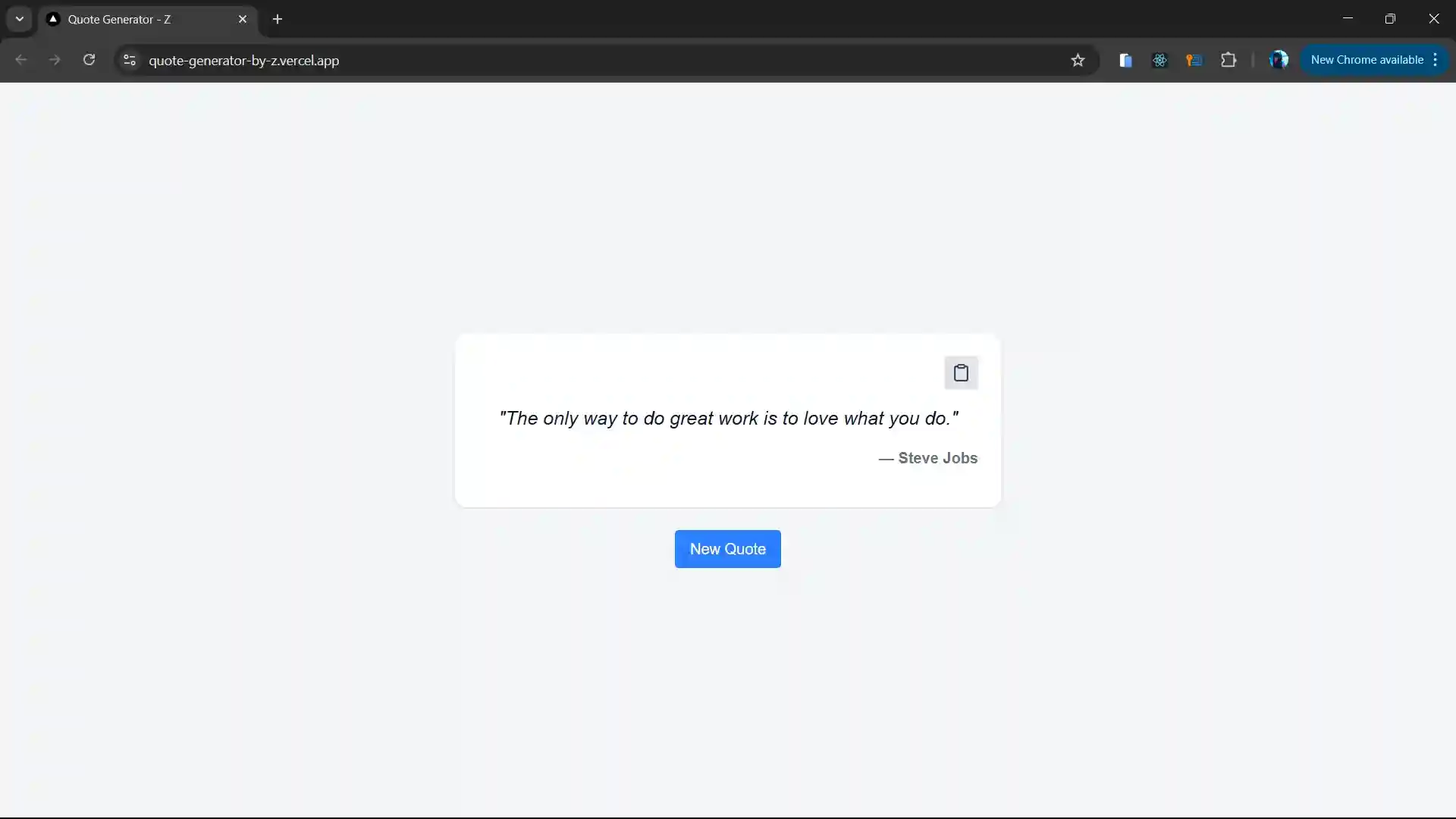The image size is (1456, 819).
Task: Open the Extensions puzzle icon
Action: [1228, 60]
